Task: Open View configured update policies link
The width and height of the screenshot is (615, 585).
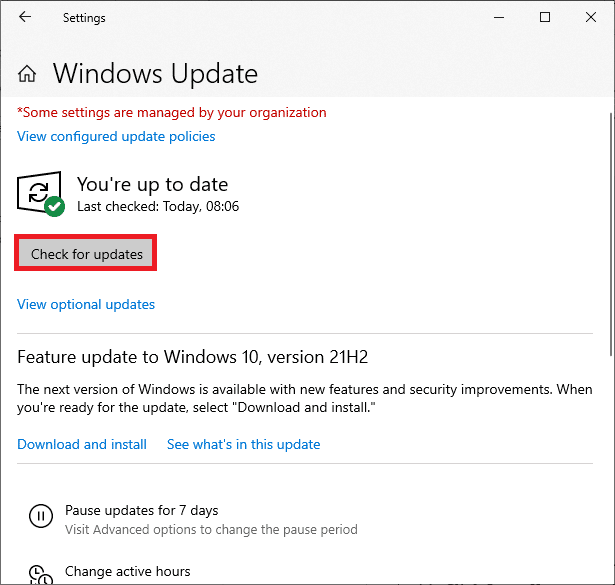Action: pos(116,136)
